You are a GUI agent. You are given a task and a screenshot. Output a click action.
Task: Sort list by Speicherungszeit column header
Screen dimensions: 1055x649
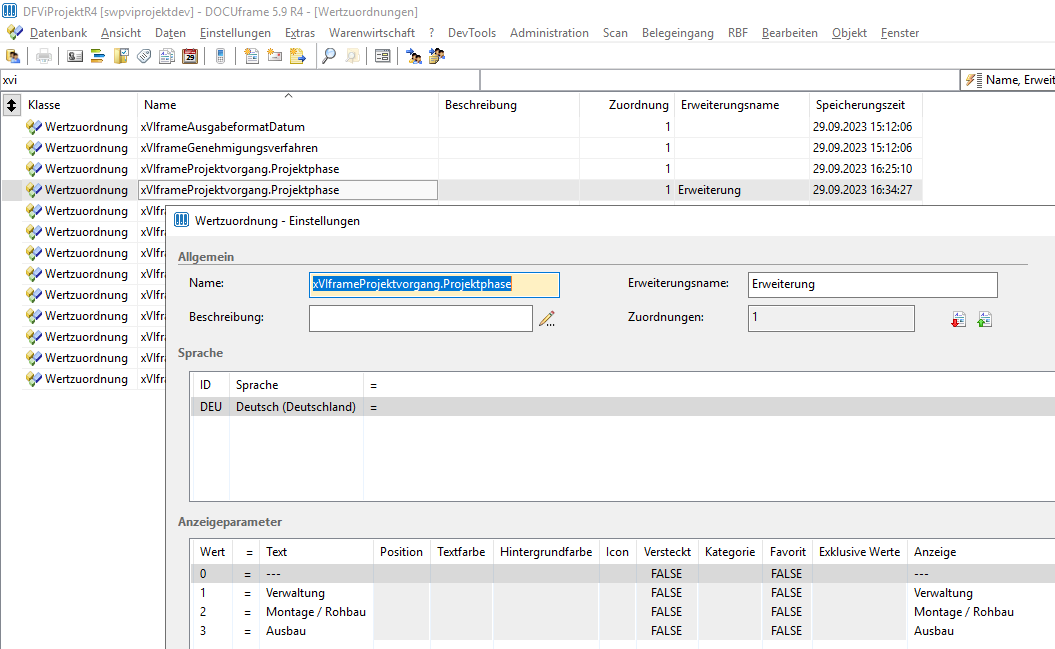pyautogui.click(x=865, y=105)
